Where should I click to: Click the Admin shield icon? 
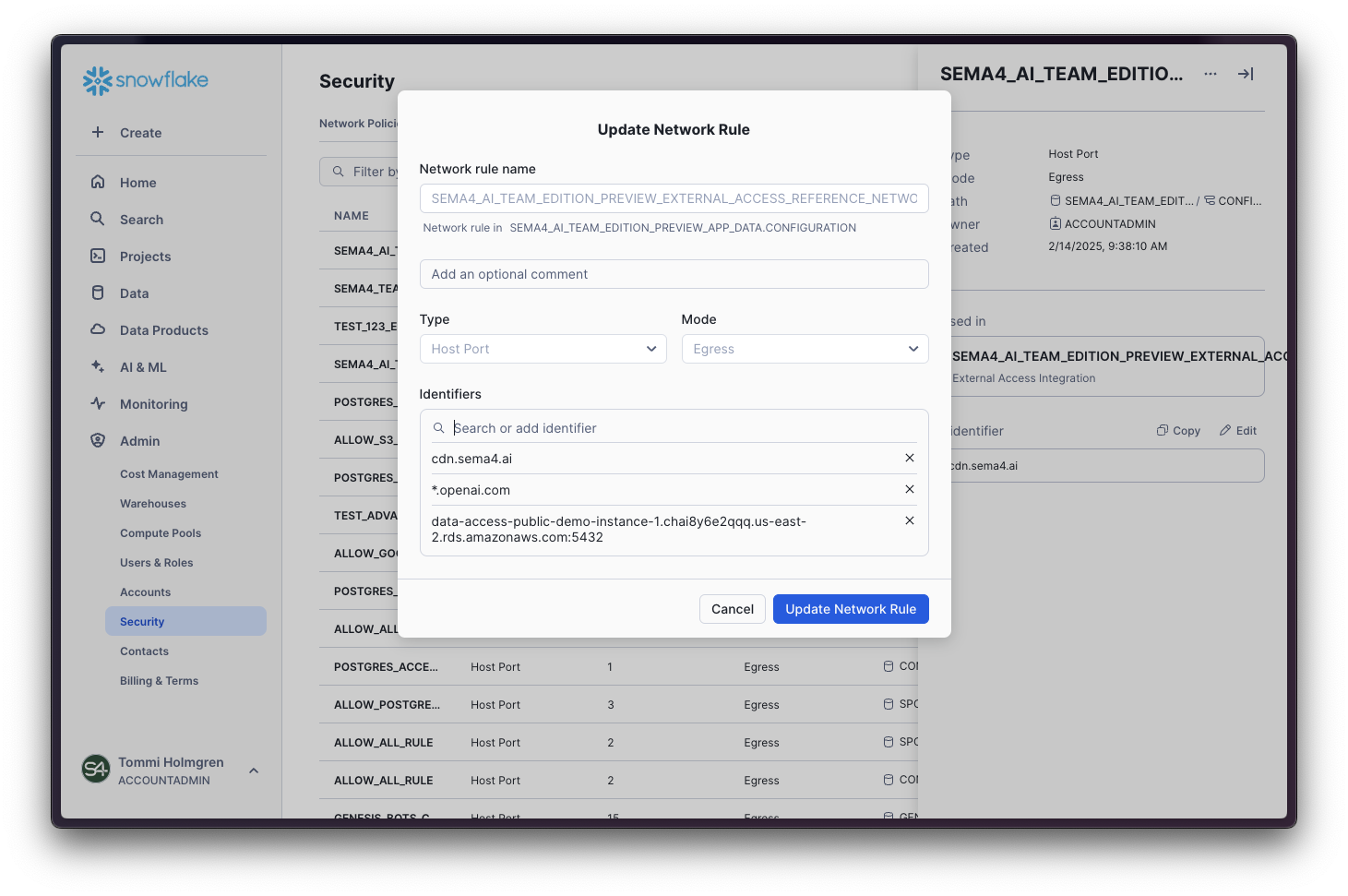point(98,440)
